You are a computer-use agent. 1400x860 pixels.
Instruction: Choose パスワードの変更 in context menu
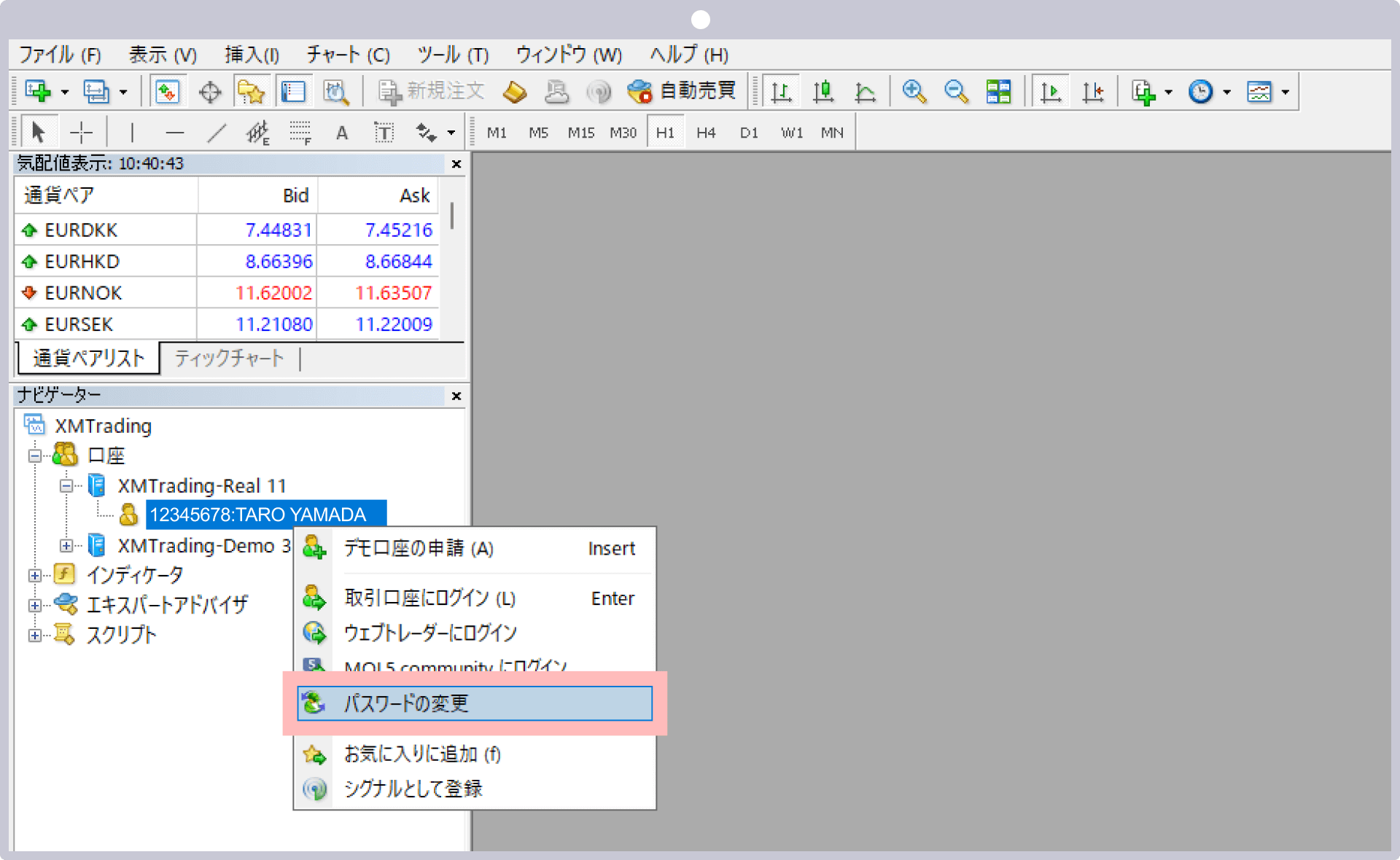[475, 703]
